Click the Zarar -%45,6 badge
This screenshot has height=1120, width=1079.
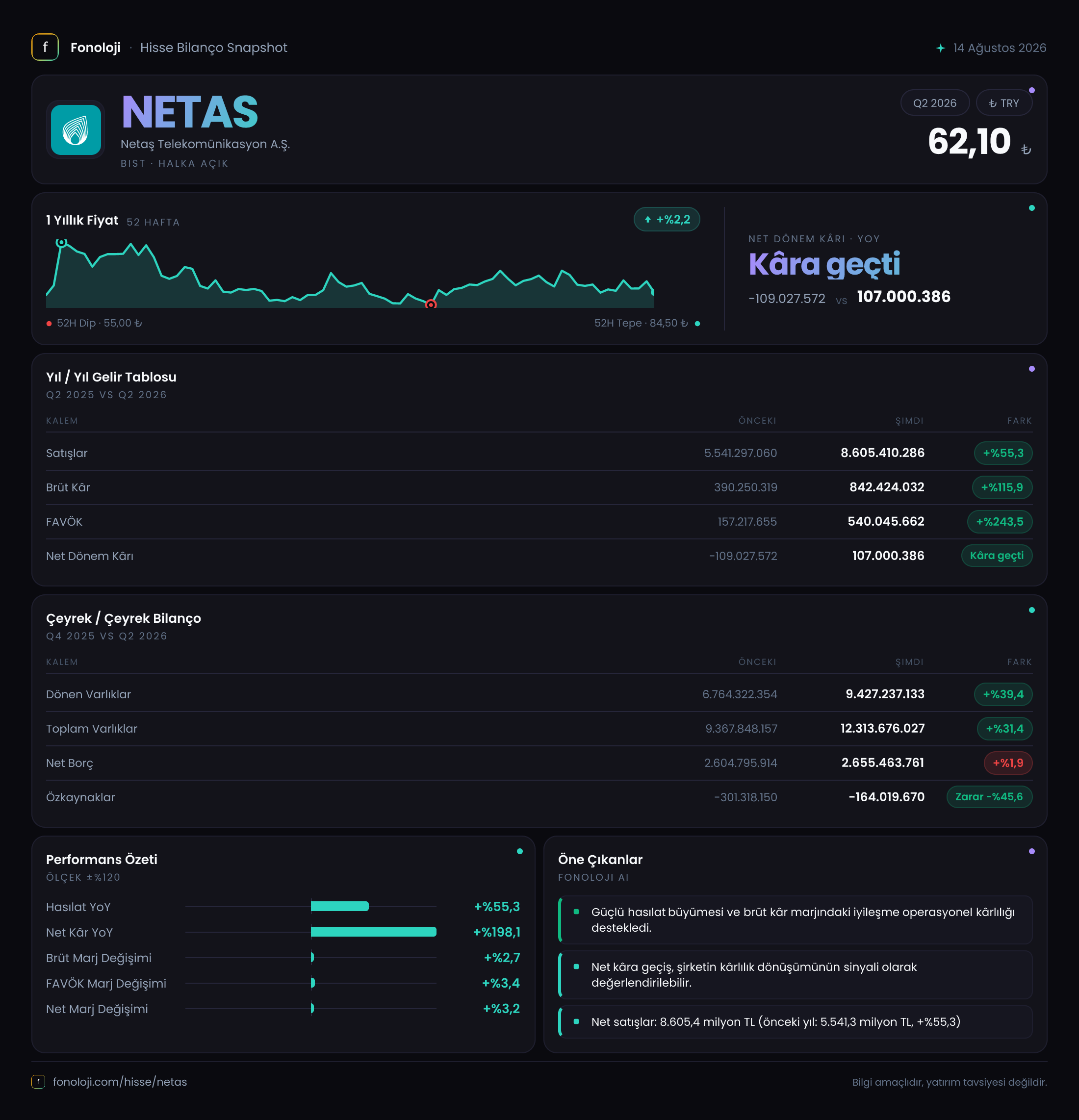[989, 796]
